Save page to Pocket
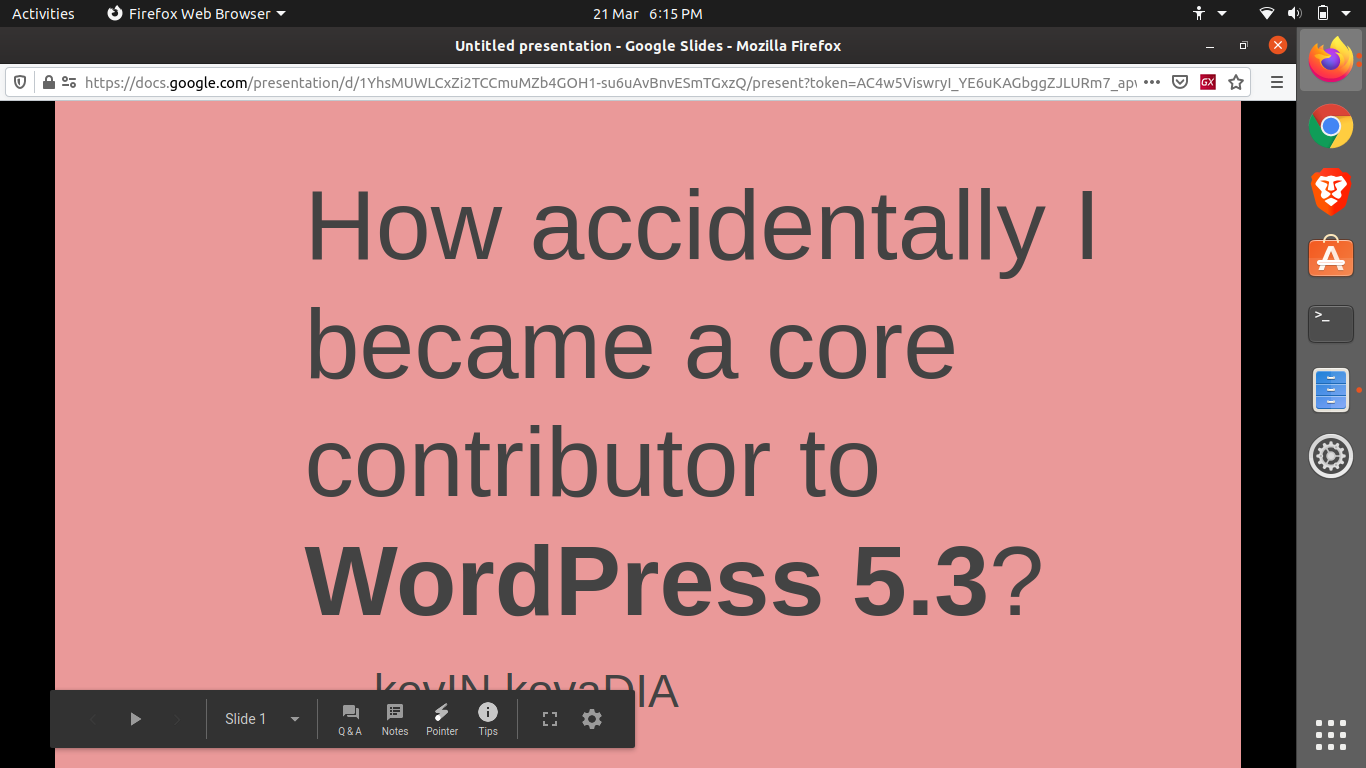 click(1180, 82)
